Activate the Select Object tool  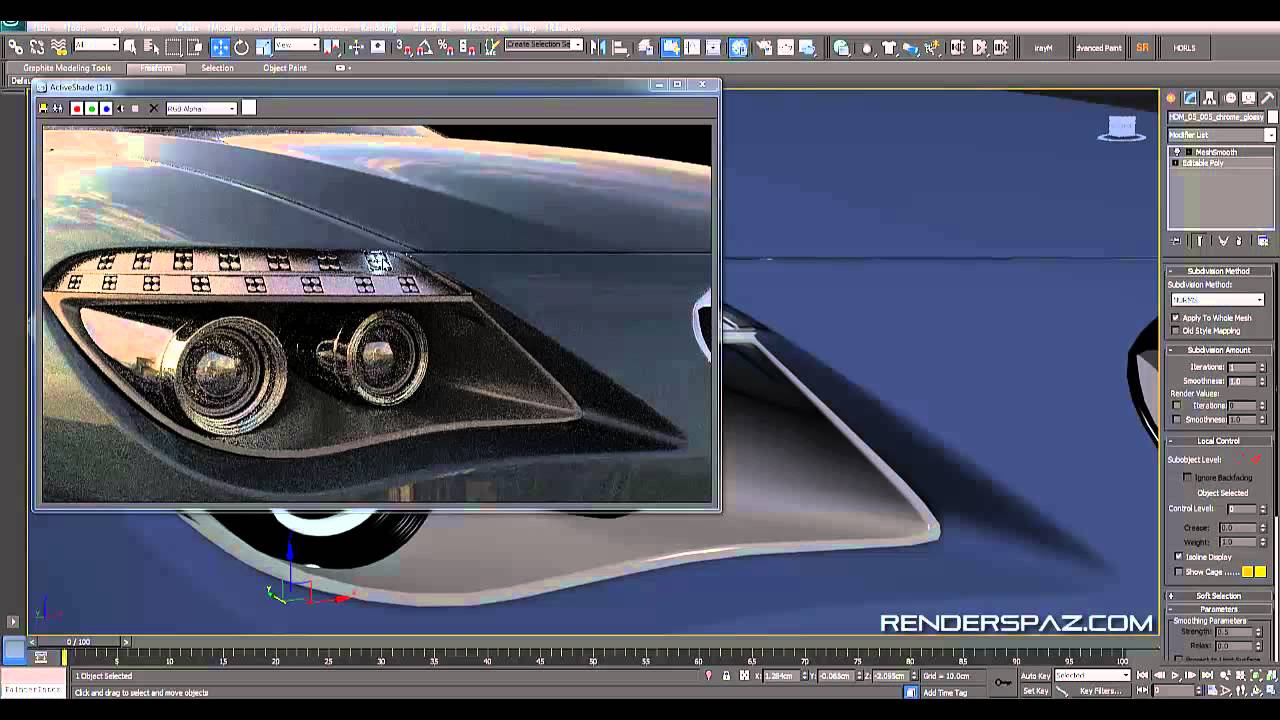(131, 47)
